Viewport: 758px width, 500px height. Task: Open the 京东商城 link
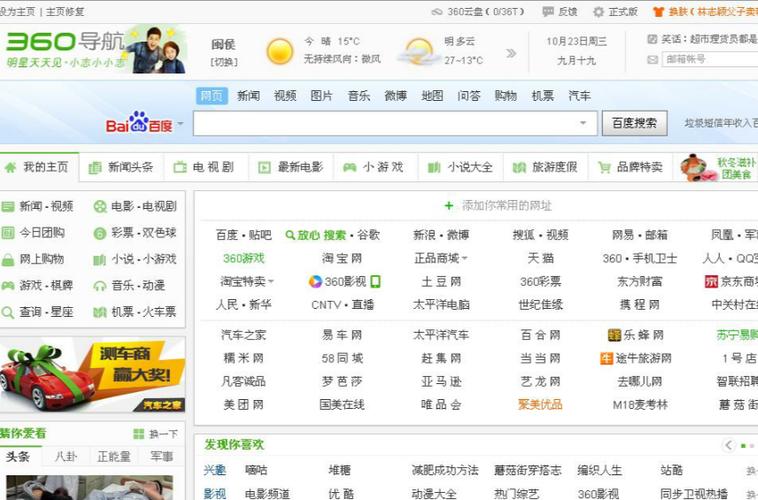click(739, 282)
